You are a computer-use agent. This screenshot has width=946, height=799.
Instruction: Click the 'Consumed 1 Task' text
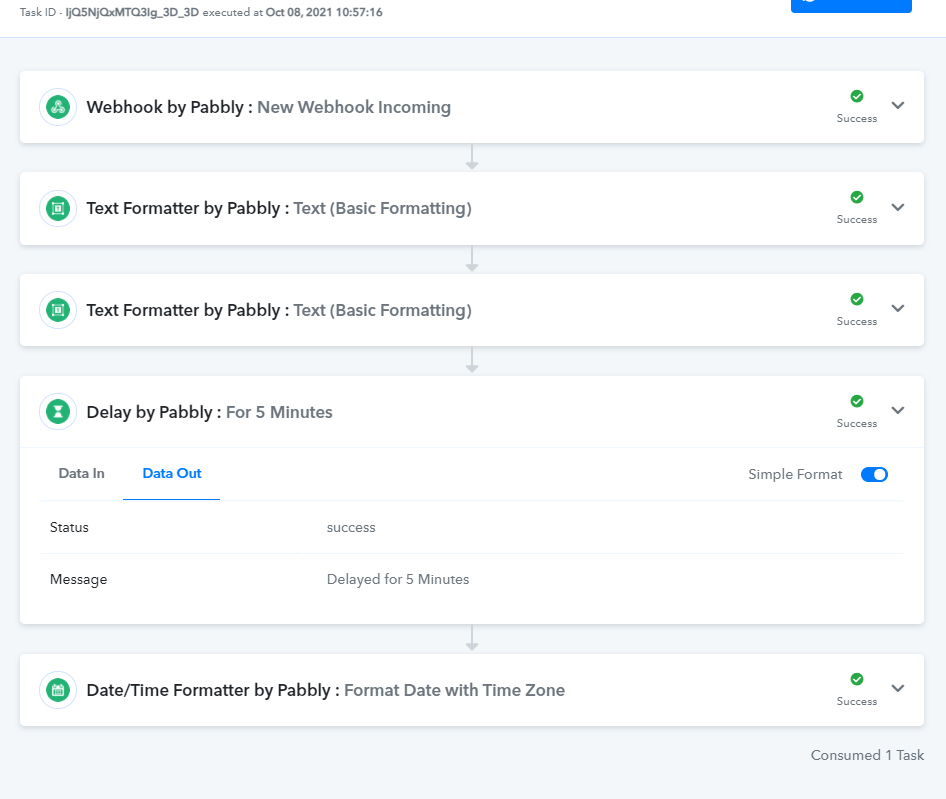pyautogui.click(x=867, y=756)
